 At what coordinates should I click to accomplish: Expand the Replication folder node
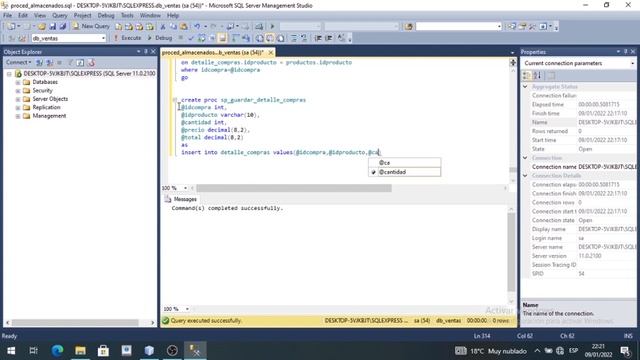[18, 107]
